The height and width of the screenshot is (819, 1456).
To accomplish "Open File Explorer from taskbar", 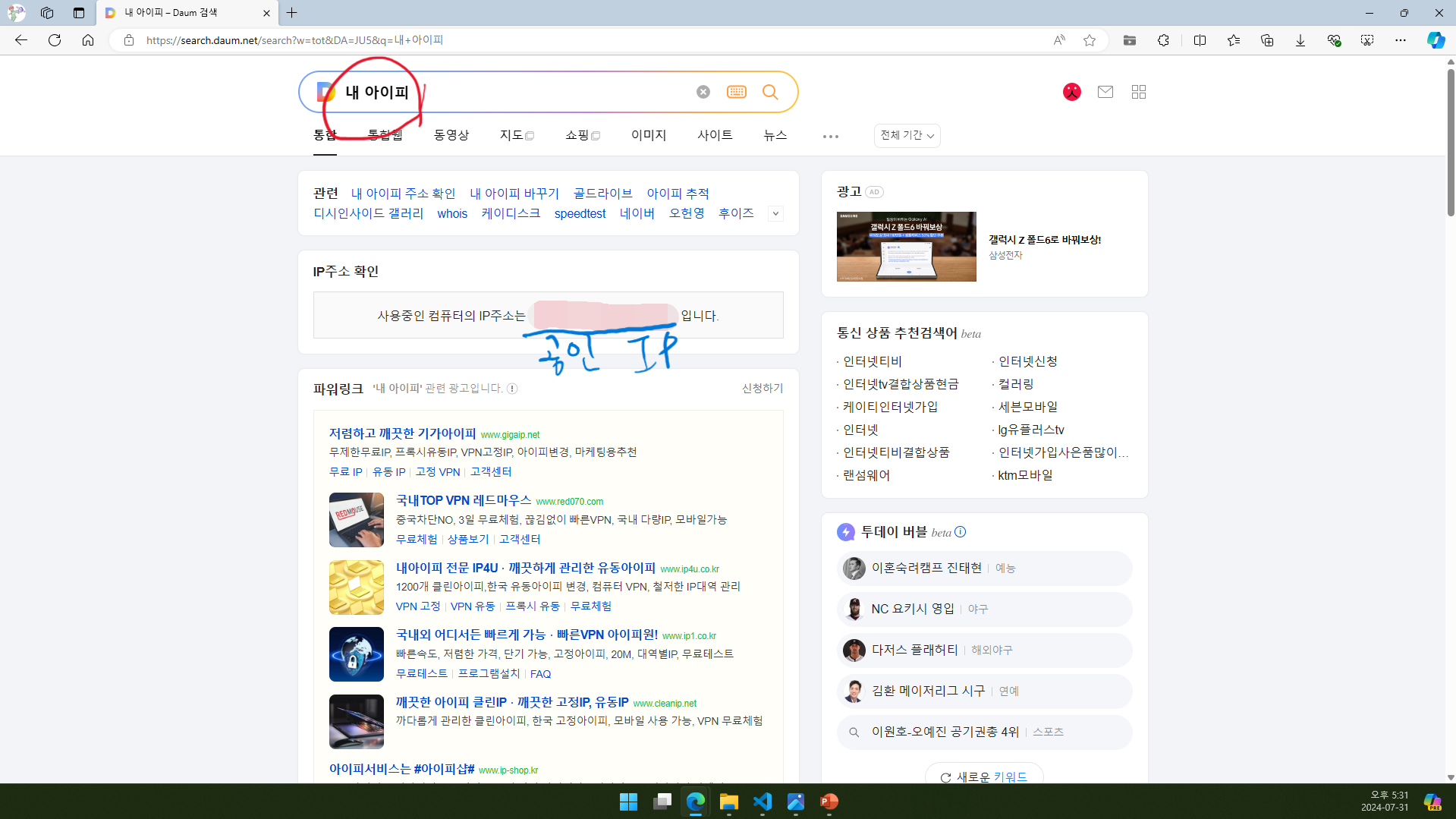I will point(729,802).
